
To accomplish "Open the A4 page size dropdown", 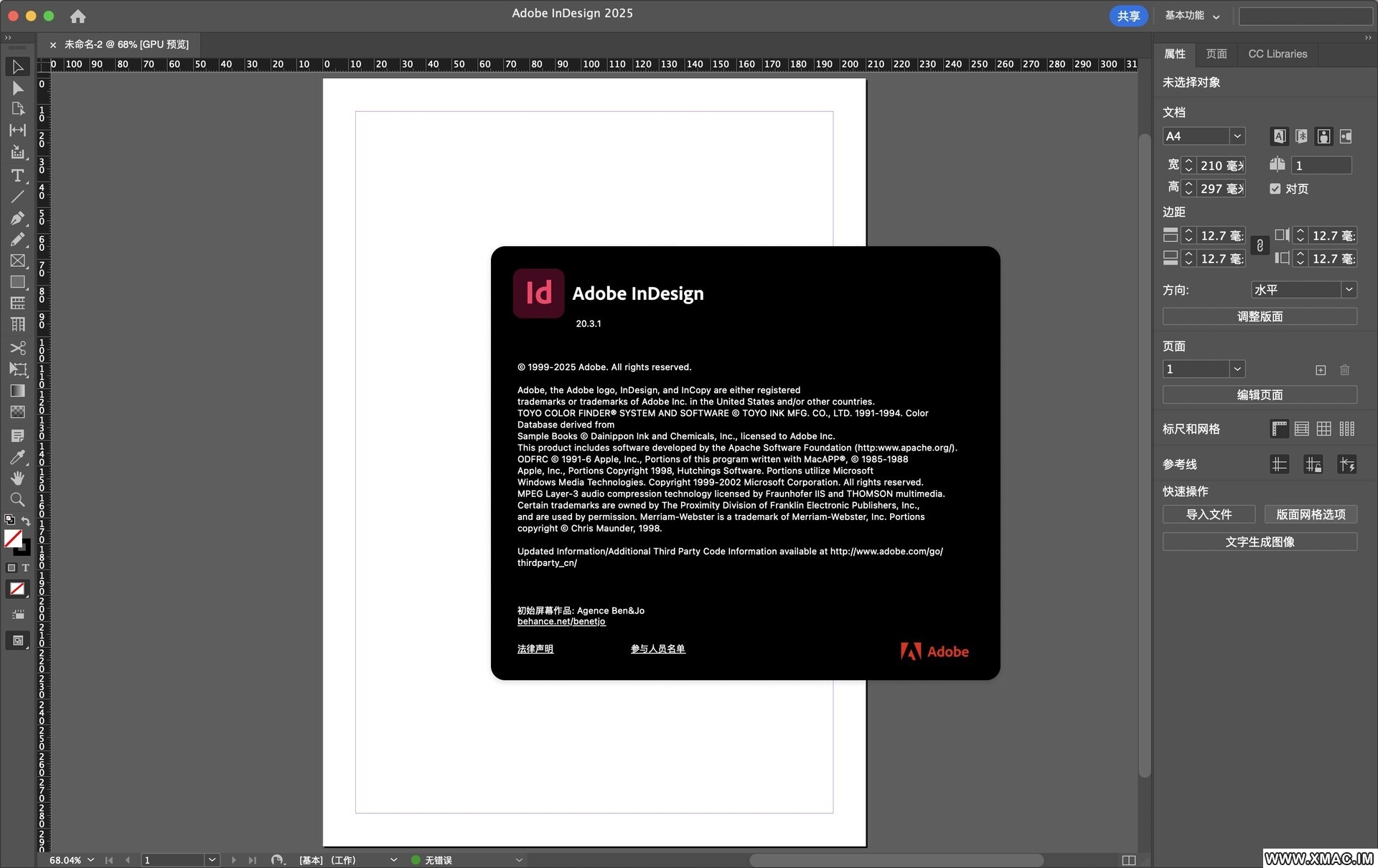I will 1237,136.
